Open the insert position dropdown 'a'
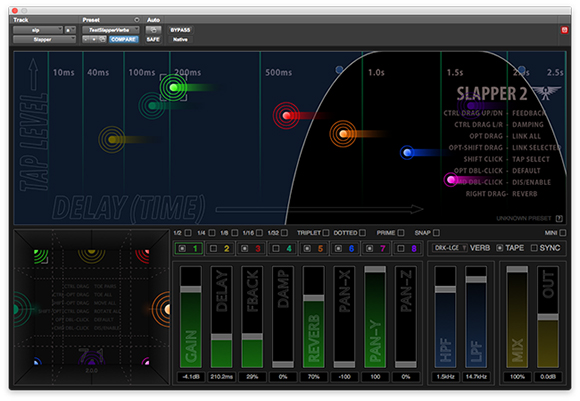Viewport: 580px width, 401px height. click(70, 30)
